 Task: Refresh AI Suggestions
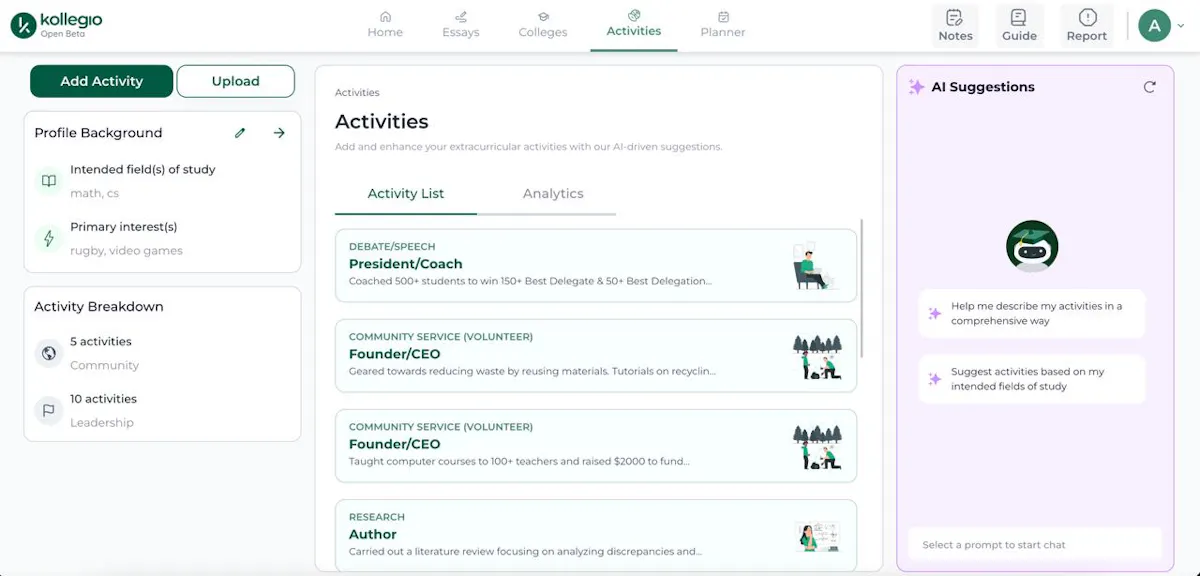1150,87
